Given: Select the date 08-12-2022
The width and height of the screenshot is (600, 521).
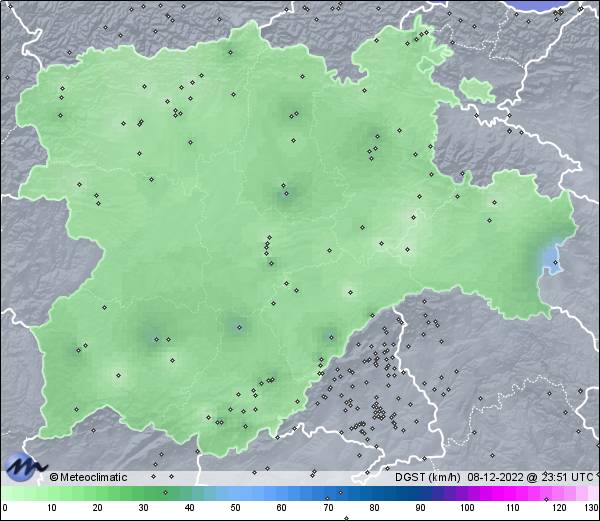Looking at the screenshot, I should (495, 477).
